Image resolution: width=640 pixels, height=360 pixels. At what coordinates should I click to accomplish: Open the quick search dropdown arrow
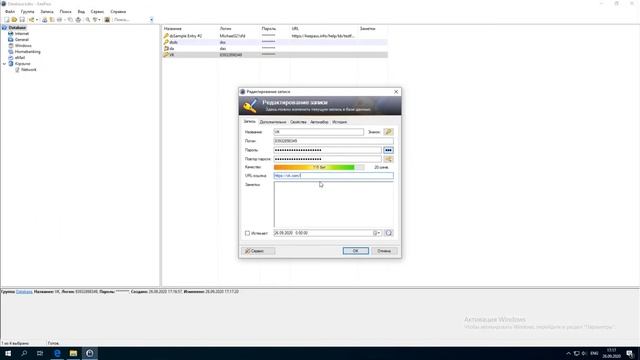coord(151,20)
